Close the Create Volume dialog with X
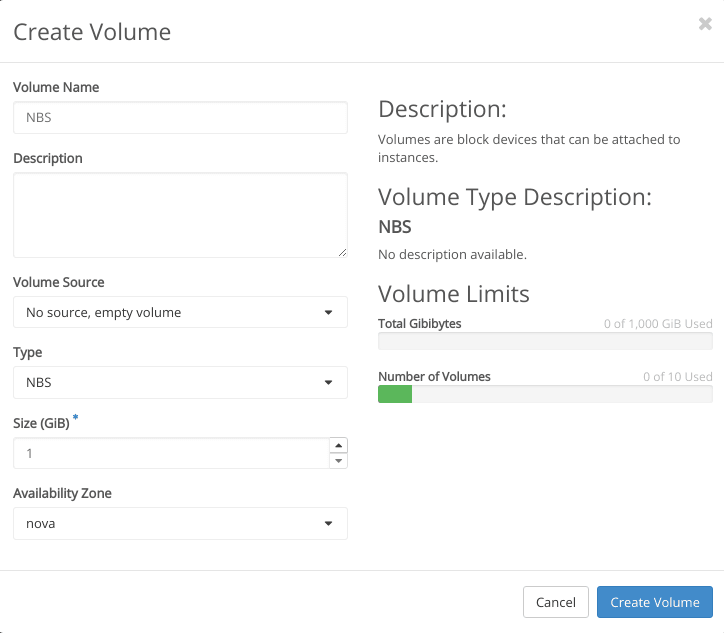The height and width of the screenshot is (633, 724). coord(705,25)
